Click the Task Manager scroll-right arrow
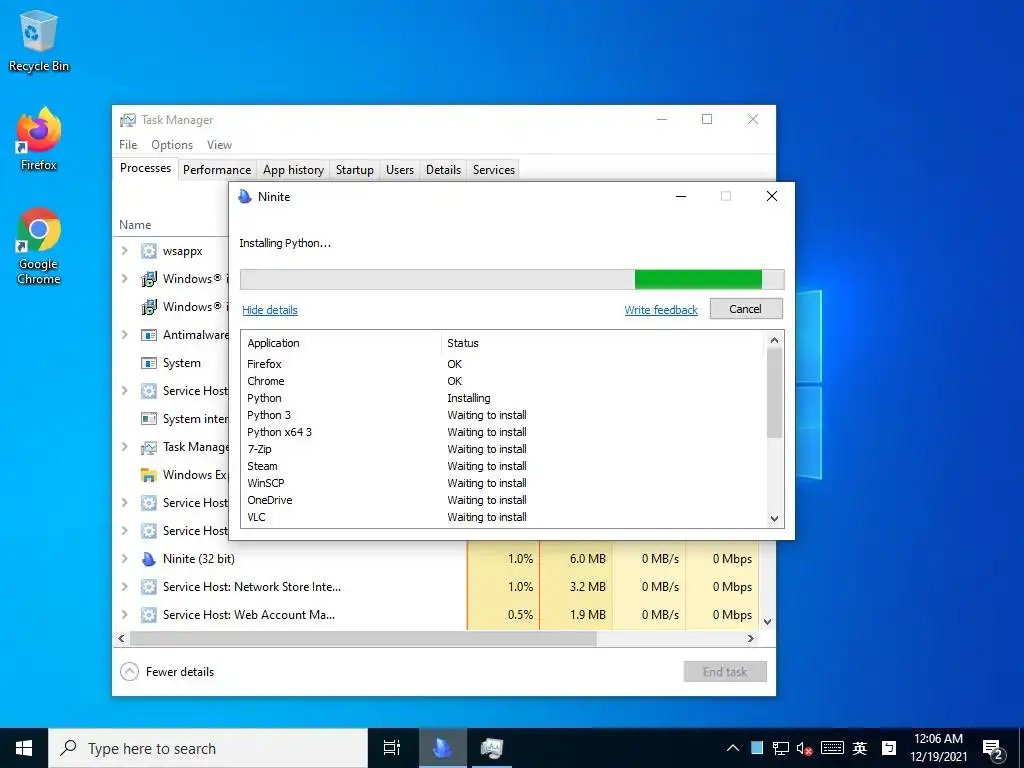 click(x=751, y=638)
